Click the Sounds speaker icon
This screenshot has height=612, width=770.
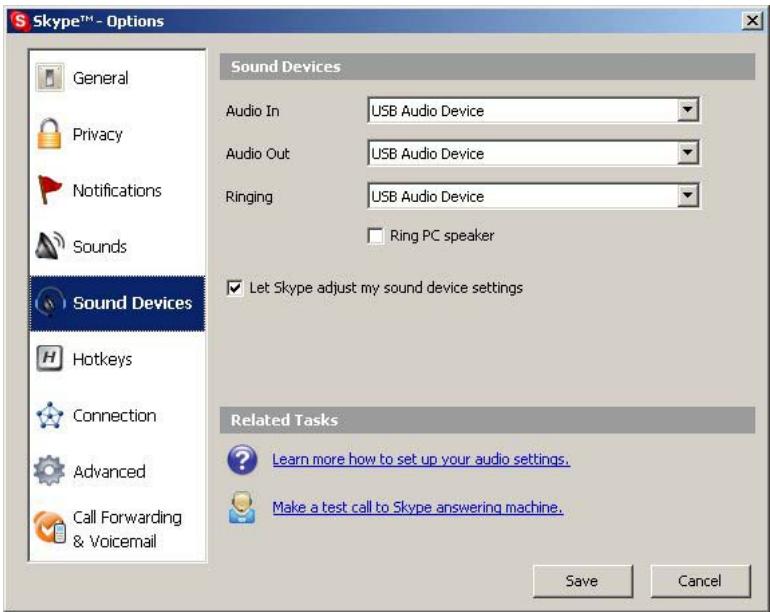pos(50,246)
